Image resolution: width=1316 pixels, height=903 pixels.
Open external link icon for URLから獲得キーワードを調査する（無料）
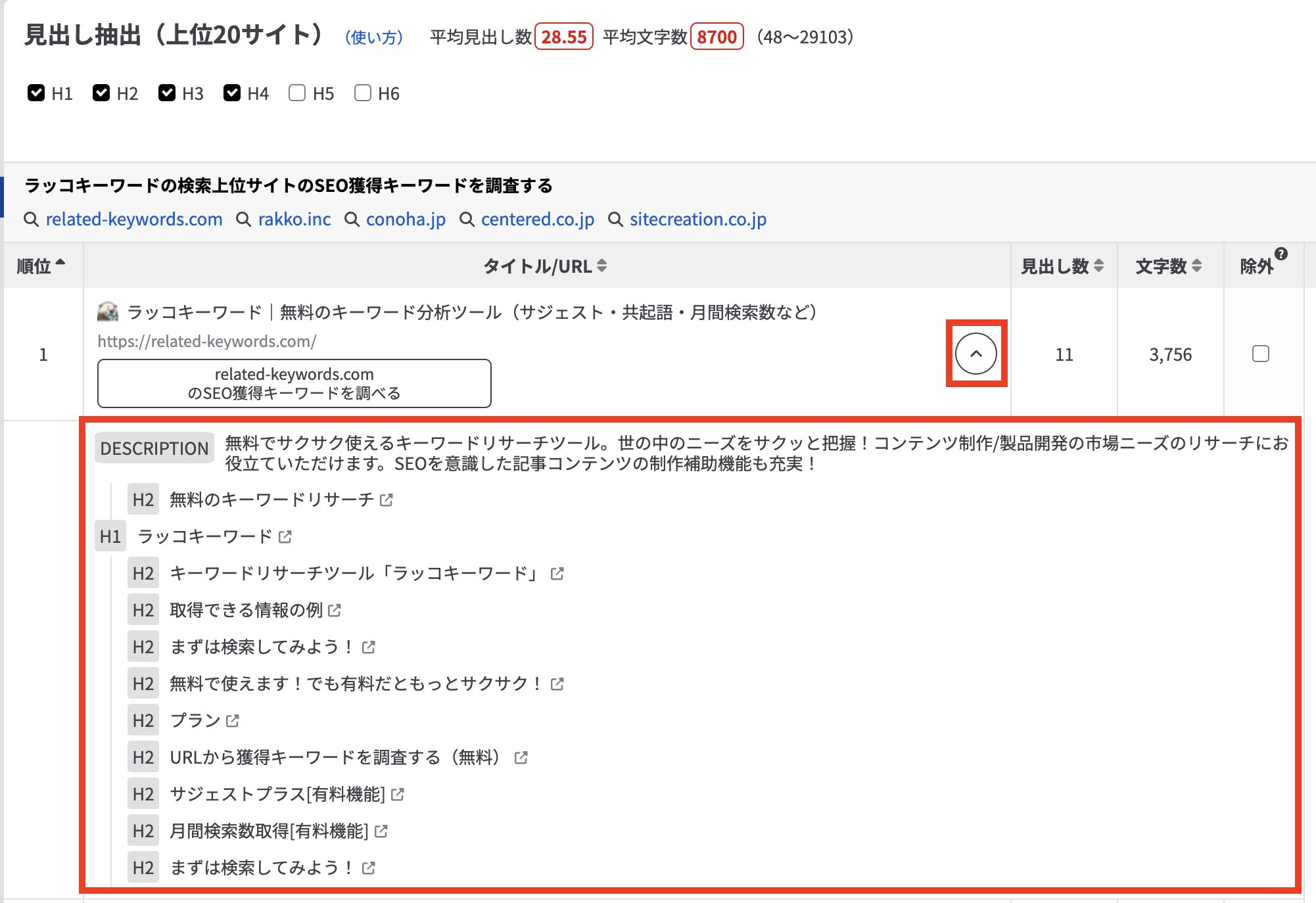click(521, 758)
